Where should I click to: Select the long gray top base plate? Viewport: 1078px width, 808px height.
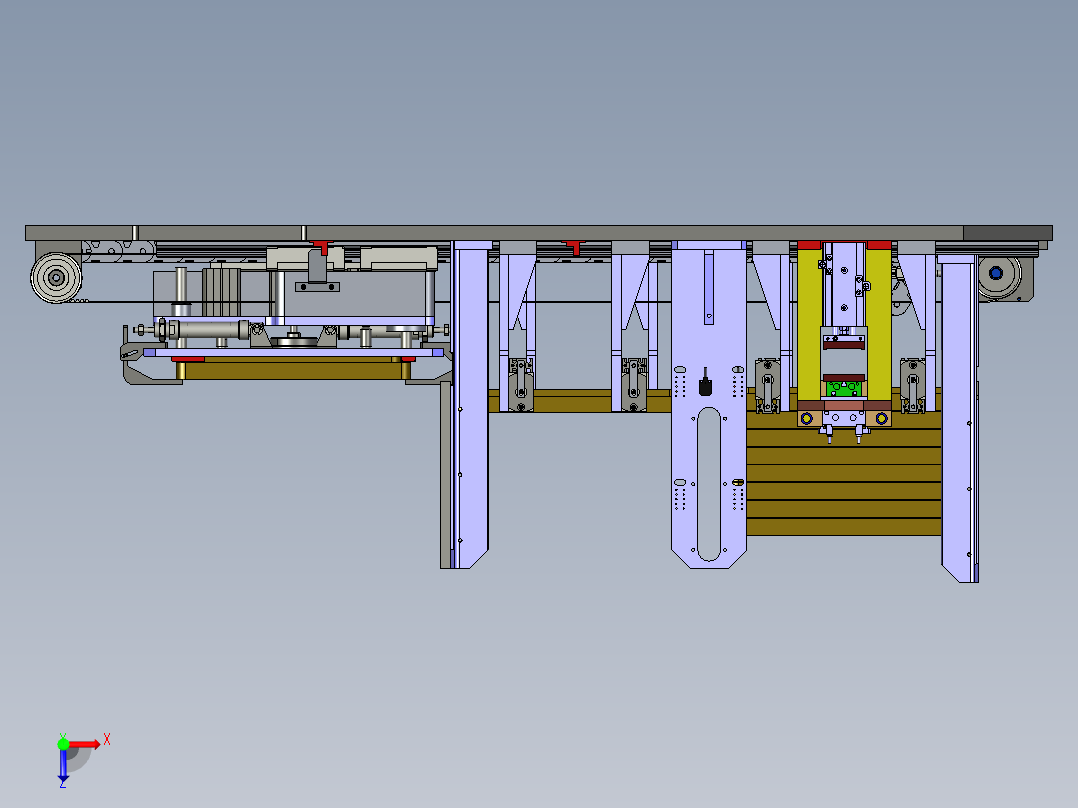pyautogui.click(x=539, y=233)
